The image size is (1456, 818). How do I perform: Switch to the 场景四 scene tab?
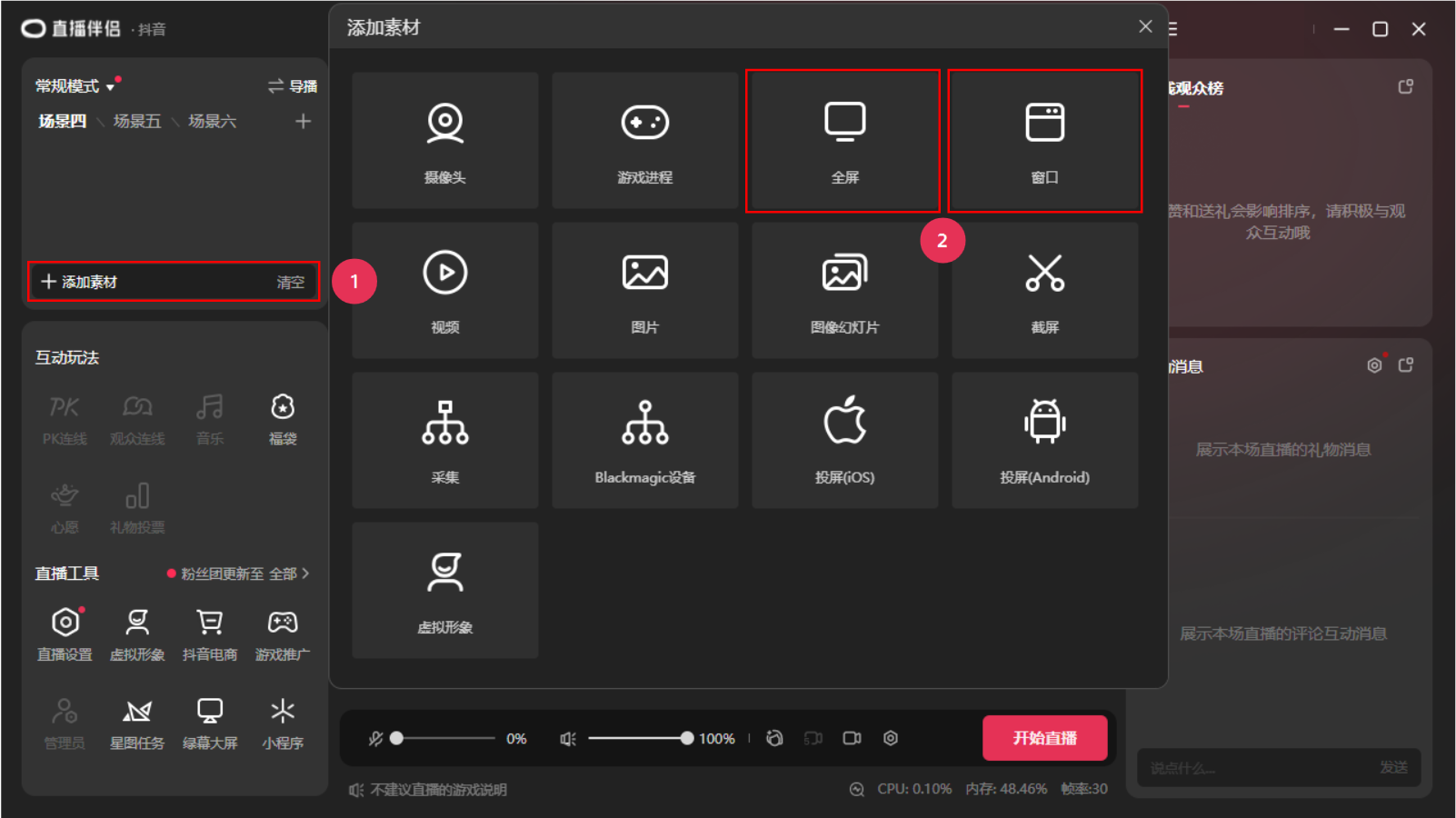point(62,121)
